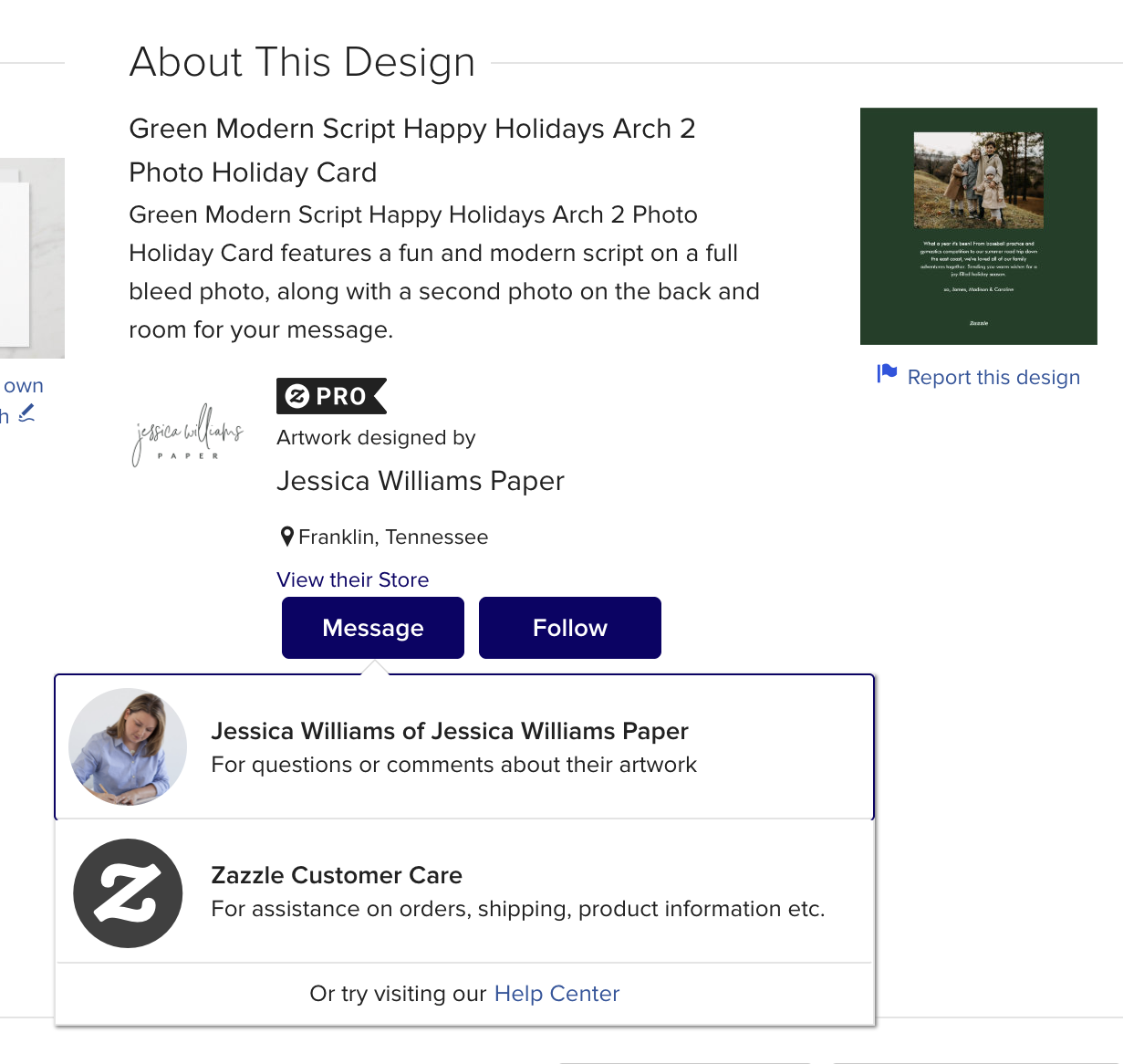
Task: Click the About This Design heading
Action: point(302,63)
